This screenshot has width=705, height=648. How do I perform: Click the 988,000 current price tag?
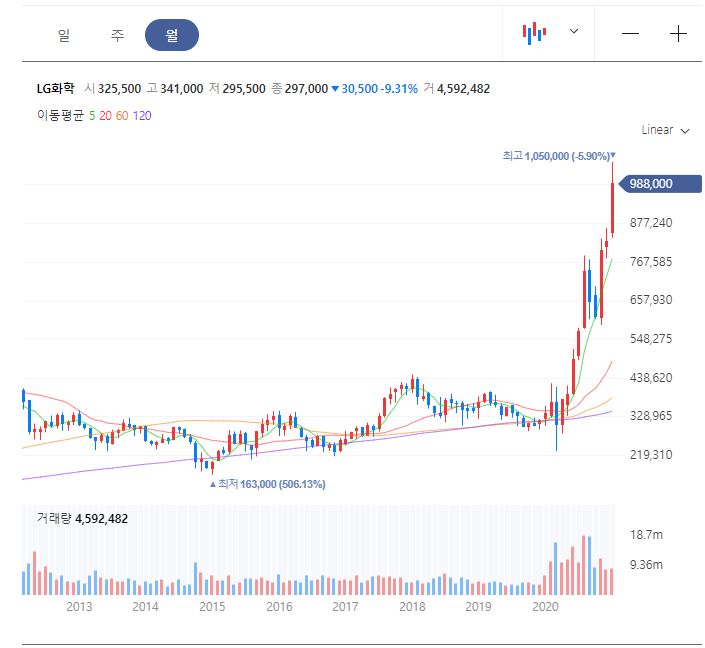coord(660,184)
